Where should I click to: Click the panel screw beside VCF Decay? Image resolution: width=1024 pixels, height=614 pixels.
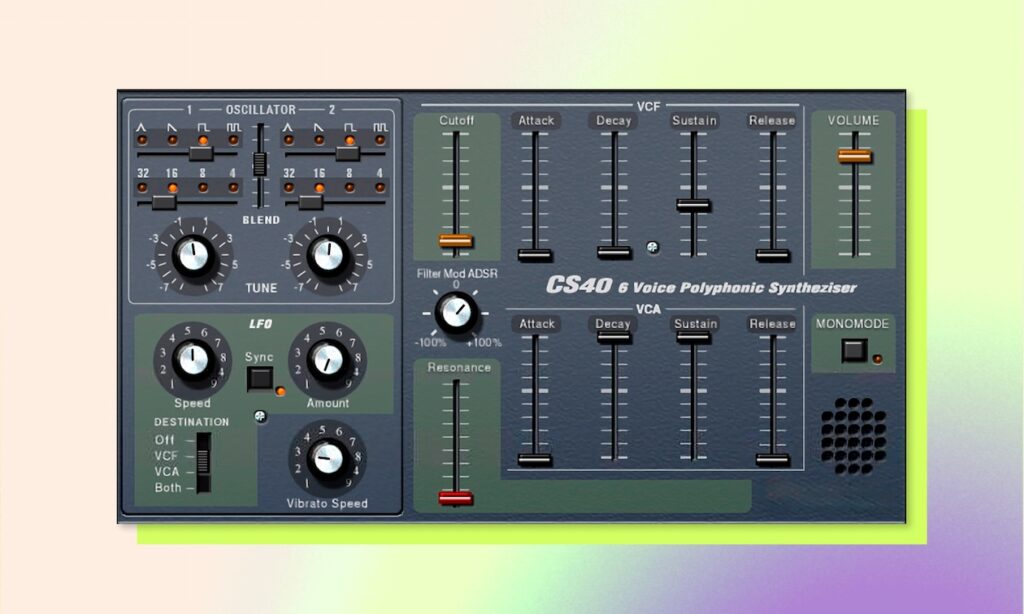[x=652, y=247]
